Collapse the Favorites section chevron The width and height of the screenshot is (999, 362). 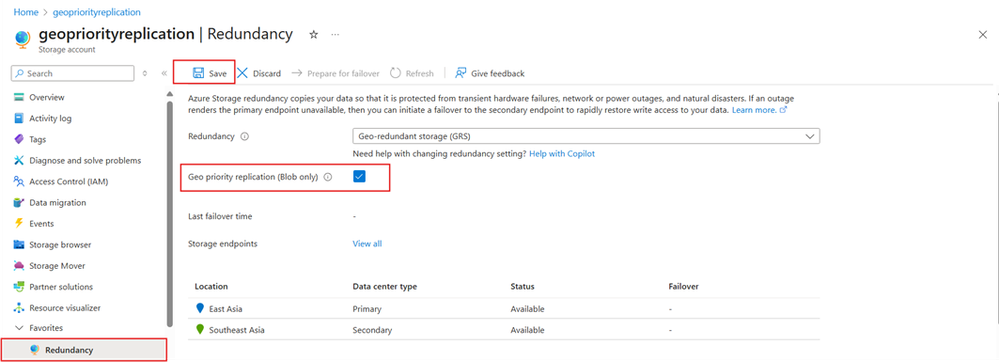coord(18,328)
